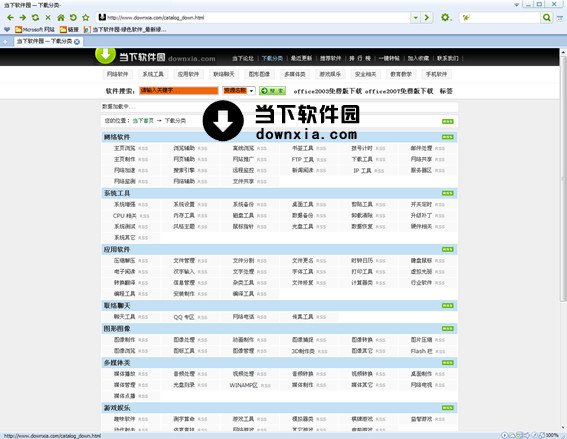Open browser settings gear icon
Image resolution: width=567 pixels, height=439 pixels.
click(x=445, y=17)
